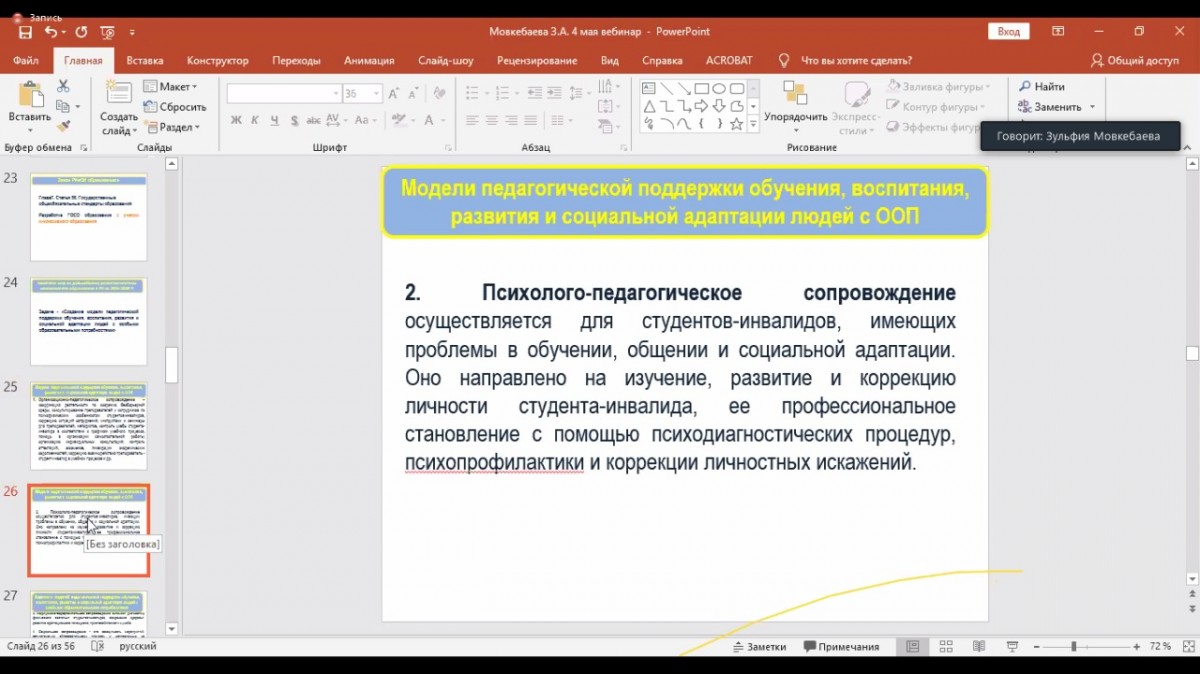
Task: Toggle underline Ч formatting
Action: tap(276, 120)
